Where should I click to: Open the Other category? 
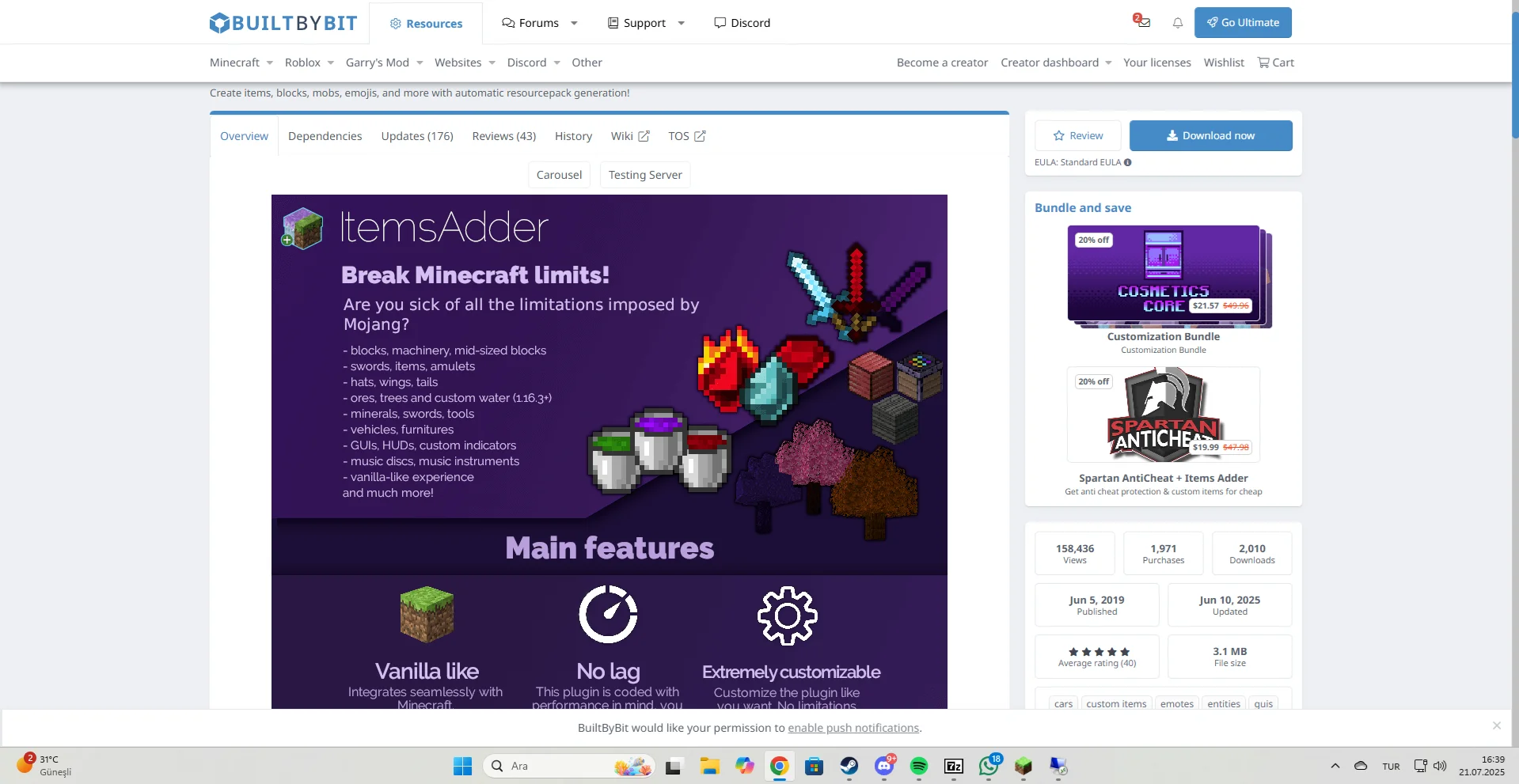[x=587, y=62]
